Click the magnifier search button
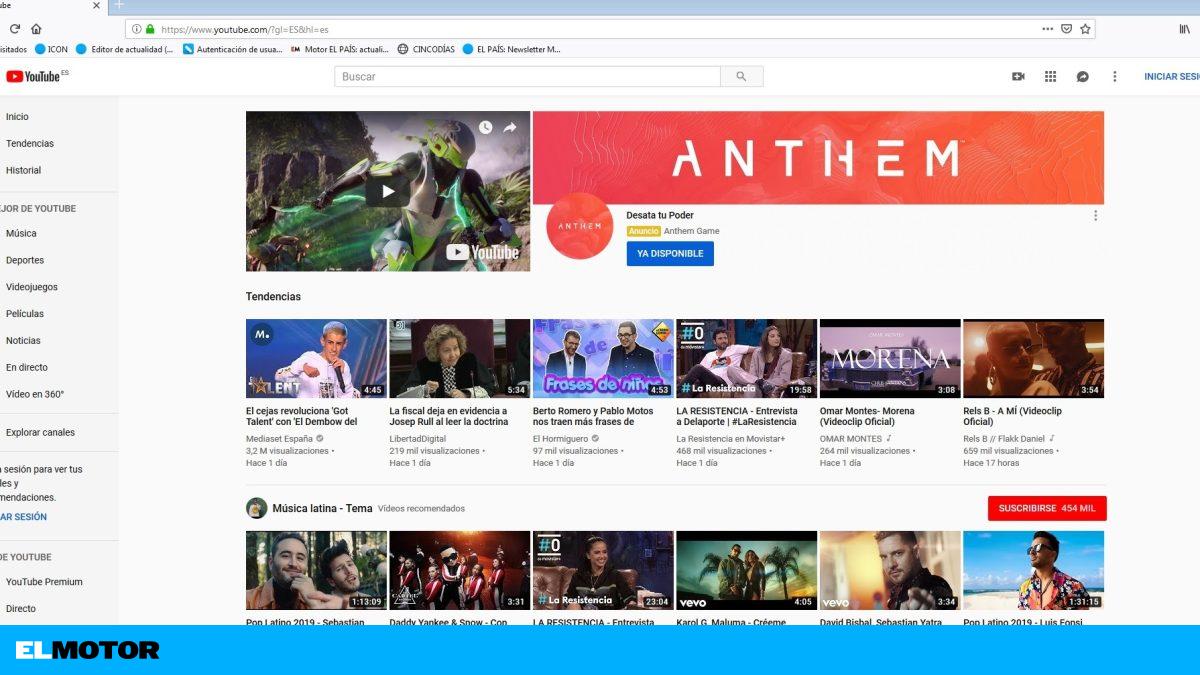Image resolution: width=1200 pixels, height=675 pixels. click(741, 77)
